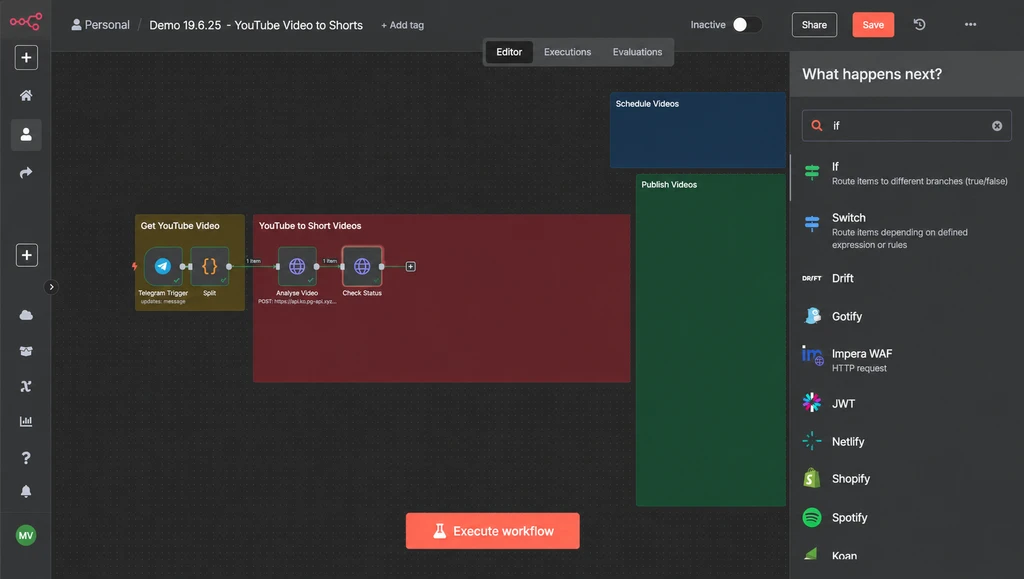Choose the Impera WAF node from results

pyautogui.click(x=906, y=360)
